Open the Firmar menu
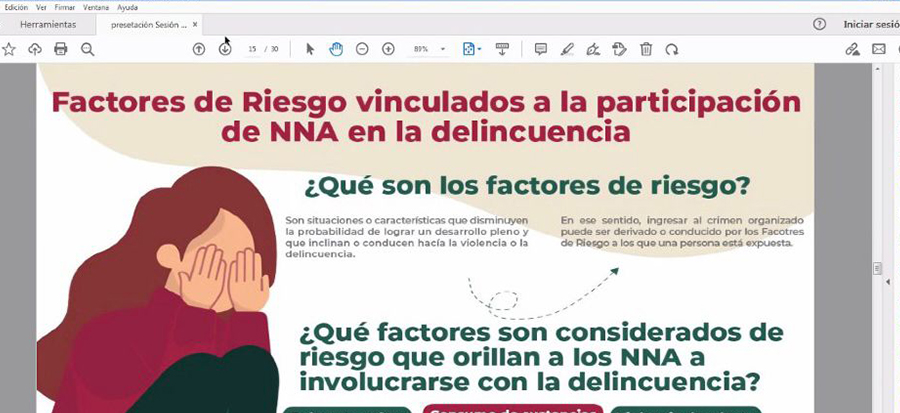Screen dimensions: 900x413 tap(66, 7)
